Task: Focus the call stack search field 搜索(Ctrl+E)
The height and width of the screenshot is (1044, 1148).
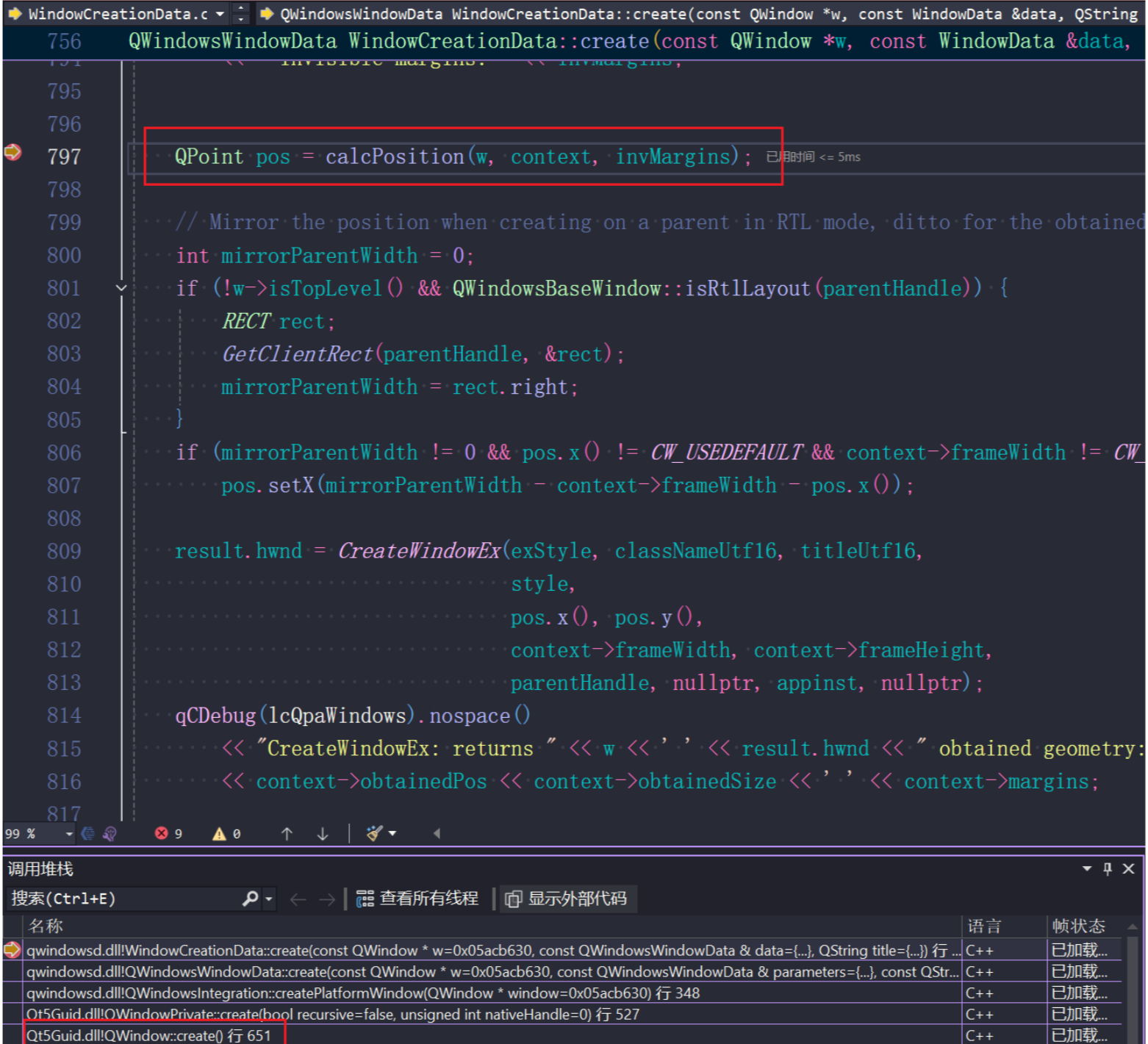Action: coord(125,899)
